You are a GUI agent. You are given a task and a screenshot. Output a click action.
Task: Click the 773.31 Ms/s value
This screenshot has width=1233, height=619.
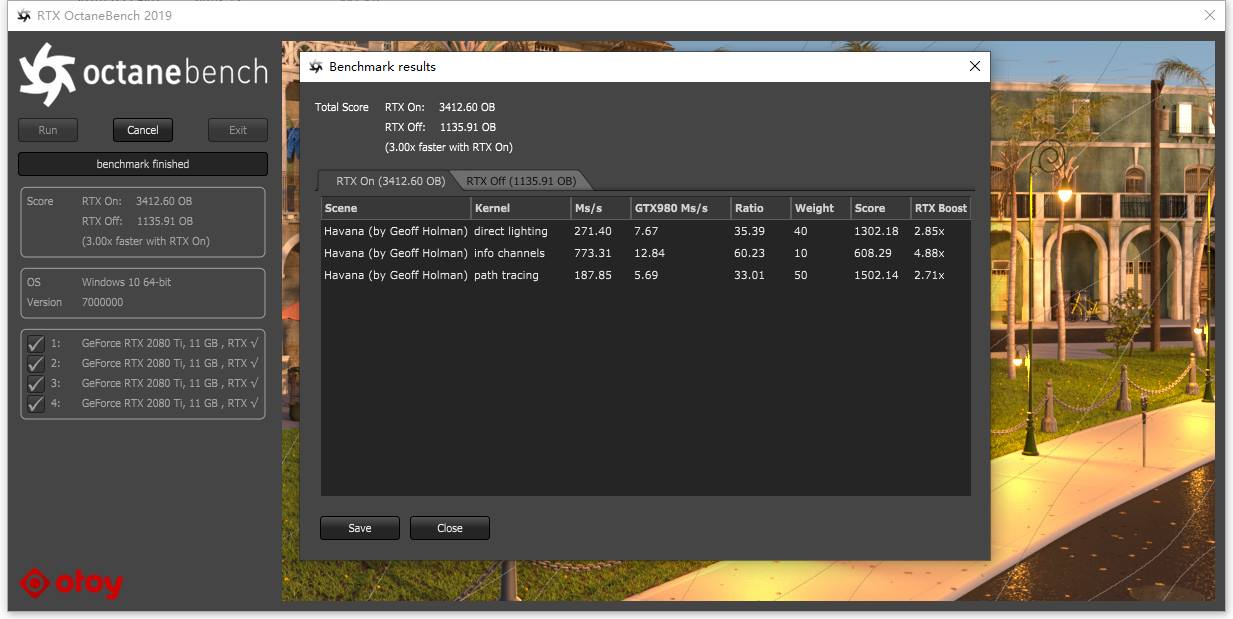[x=593, y=253]
